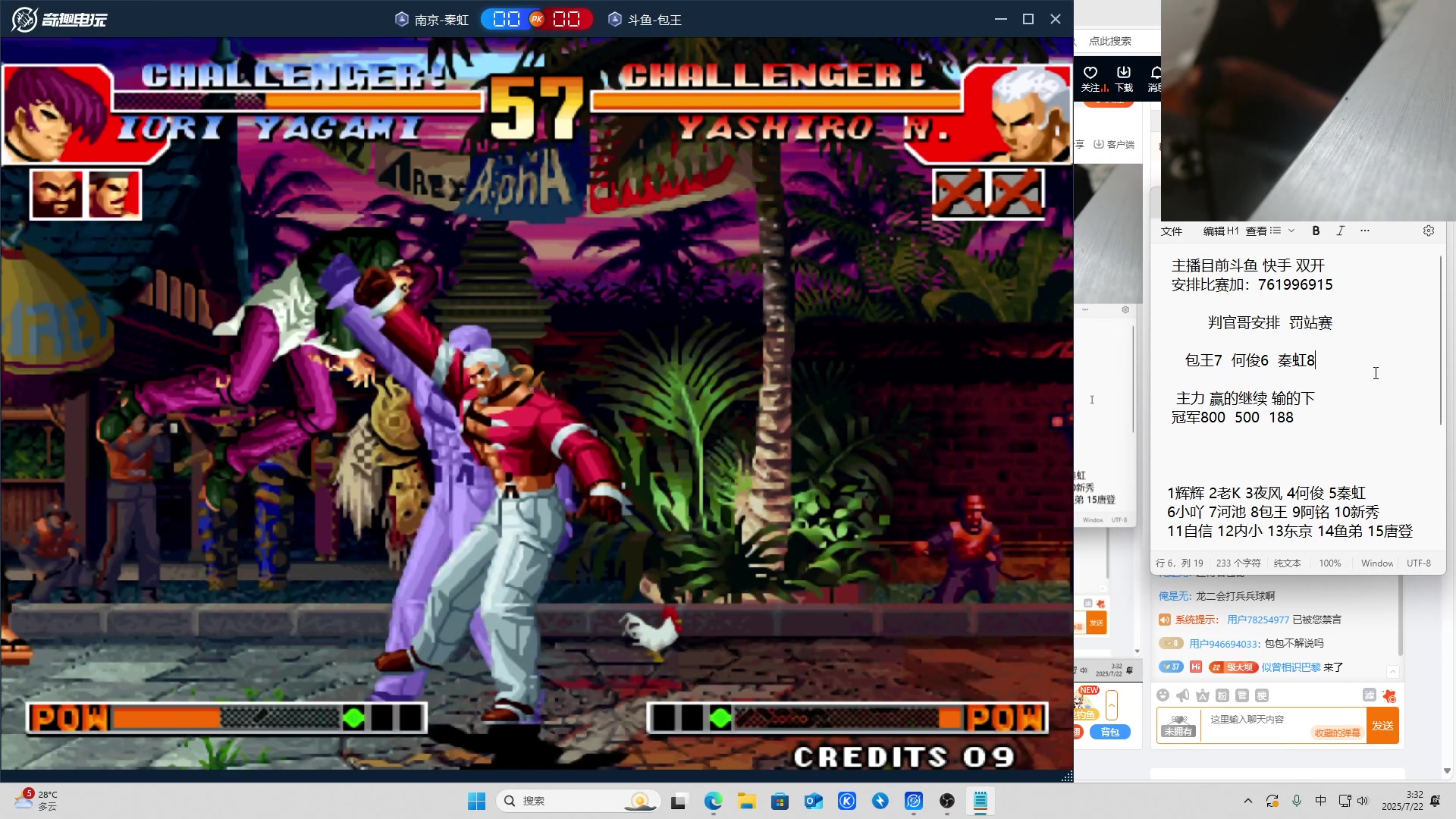The width and height of the screenshot is (1456, 819).
Task: Switch to Notepad from the taskbar
Action: click(x=981, y=801)
